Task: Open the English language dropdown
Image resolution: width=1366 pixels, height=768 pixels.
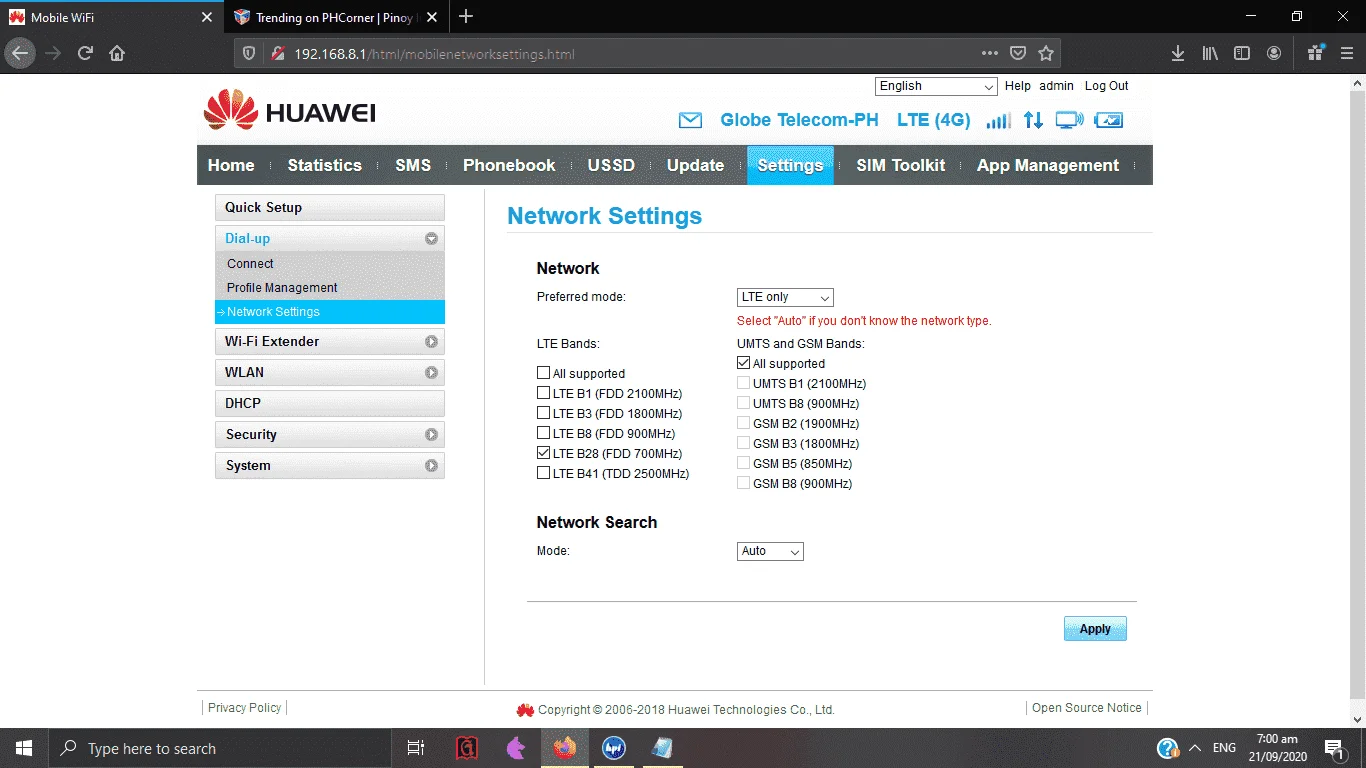Action: point(936,86)
